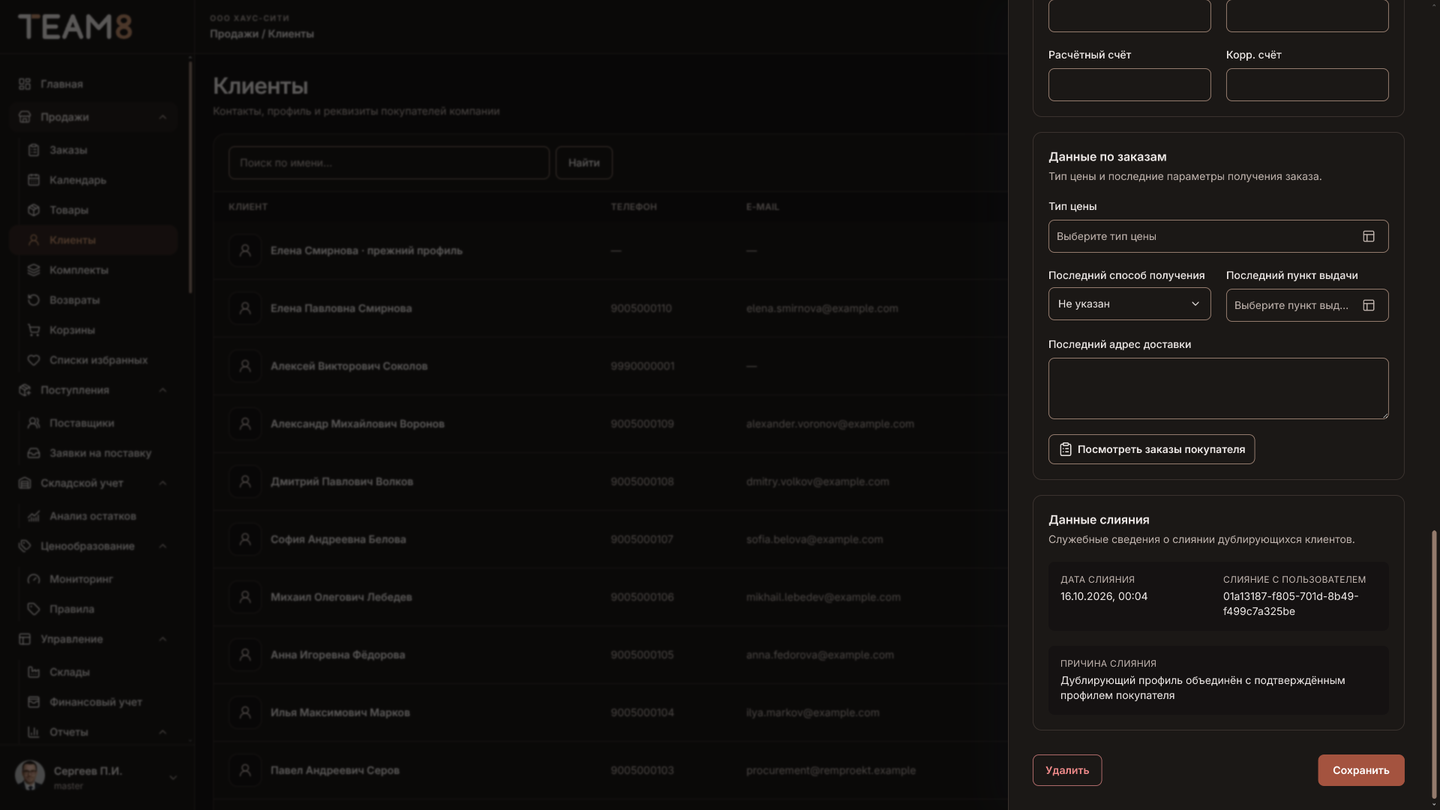Image resolution: width=1440 pixels, height=810 pixels.
Task: Open the Тип цены picker icon
Action: point(1368,236)
